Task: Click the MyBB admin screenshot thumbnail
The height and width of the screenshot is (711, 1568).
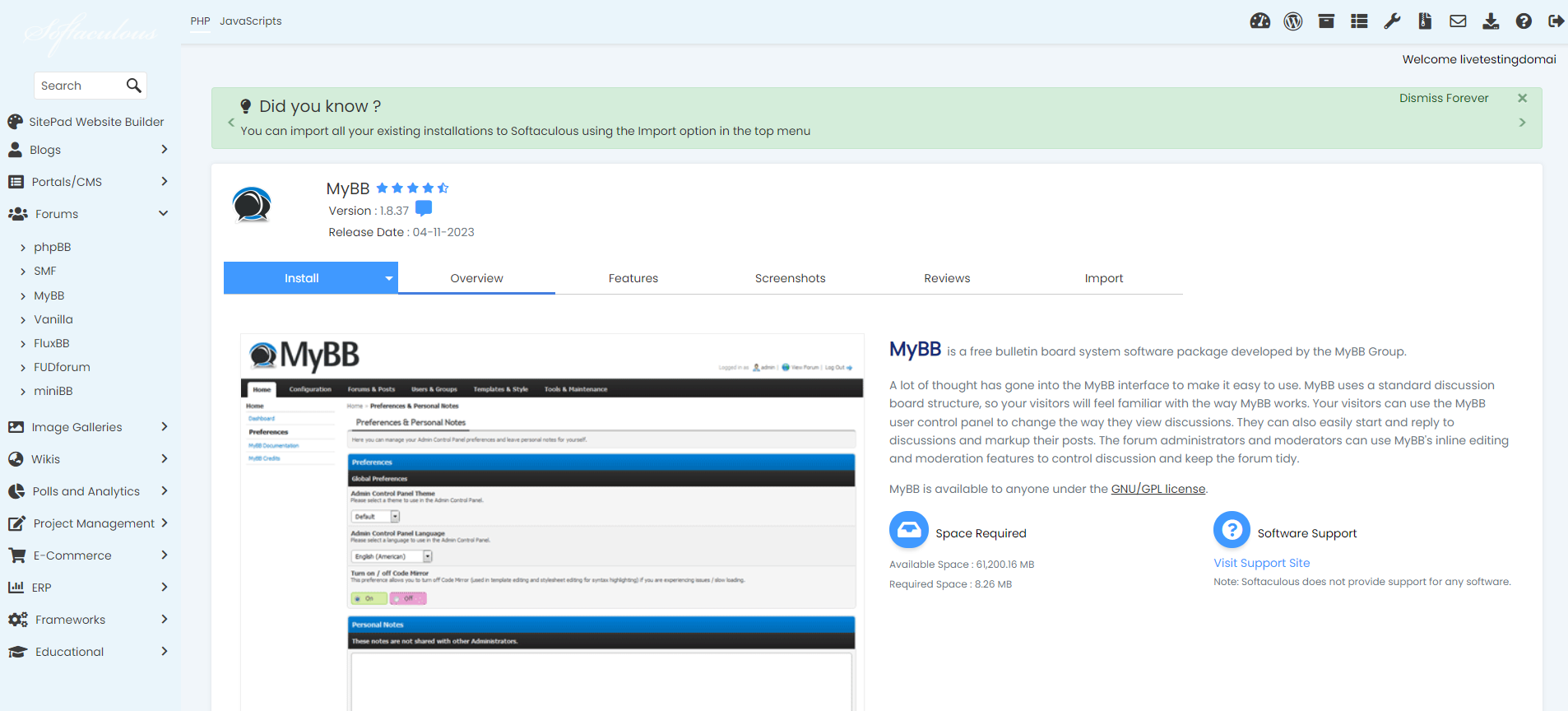Action: click(x=552, y=523)
